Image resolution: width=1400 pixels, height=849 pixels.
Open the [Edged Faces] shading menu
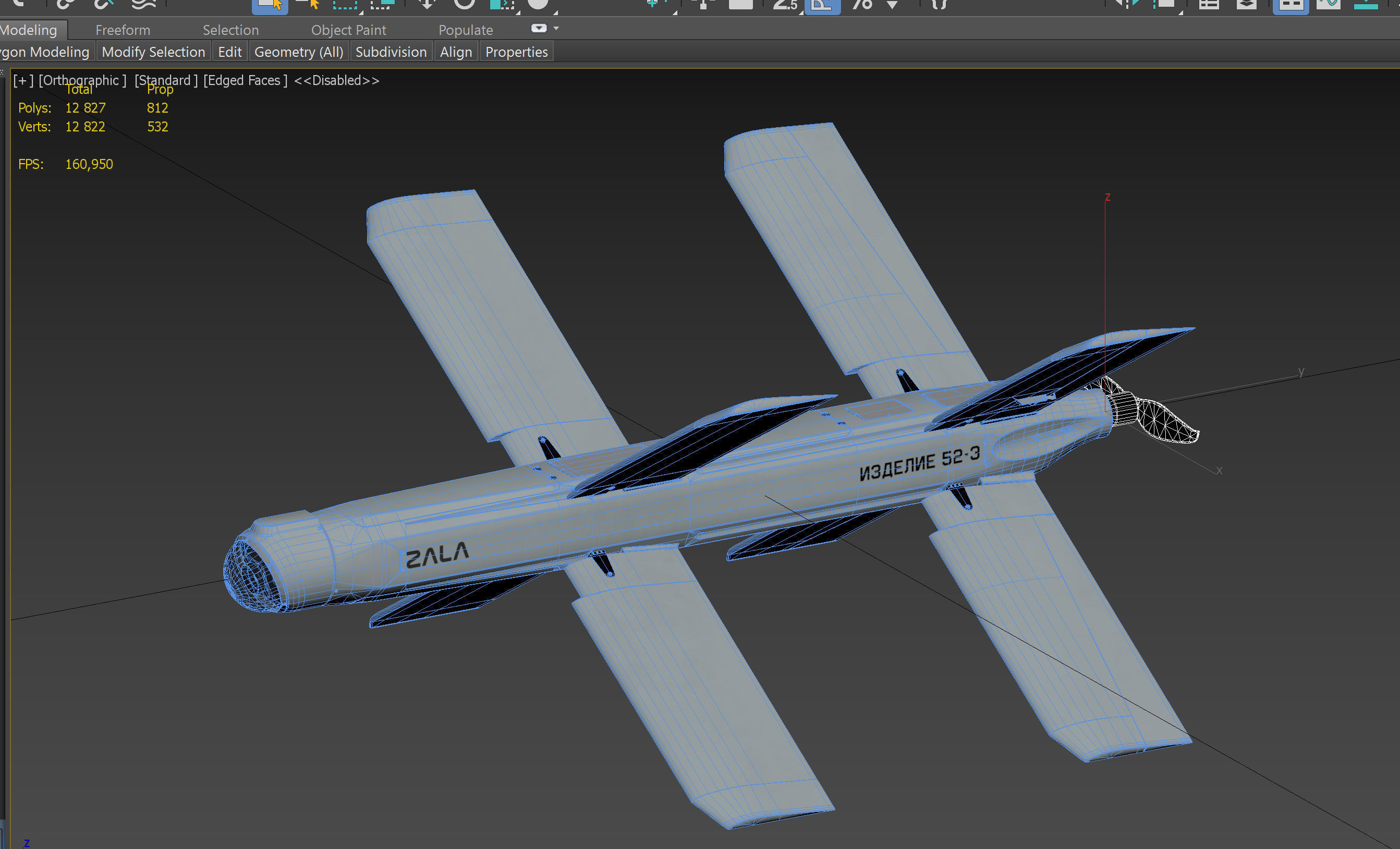pos(246,81)
